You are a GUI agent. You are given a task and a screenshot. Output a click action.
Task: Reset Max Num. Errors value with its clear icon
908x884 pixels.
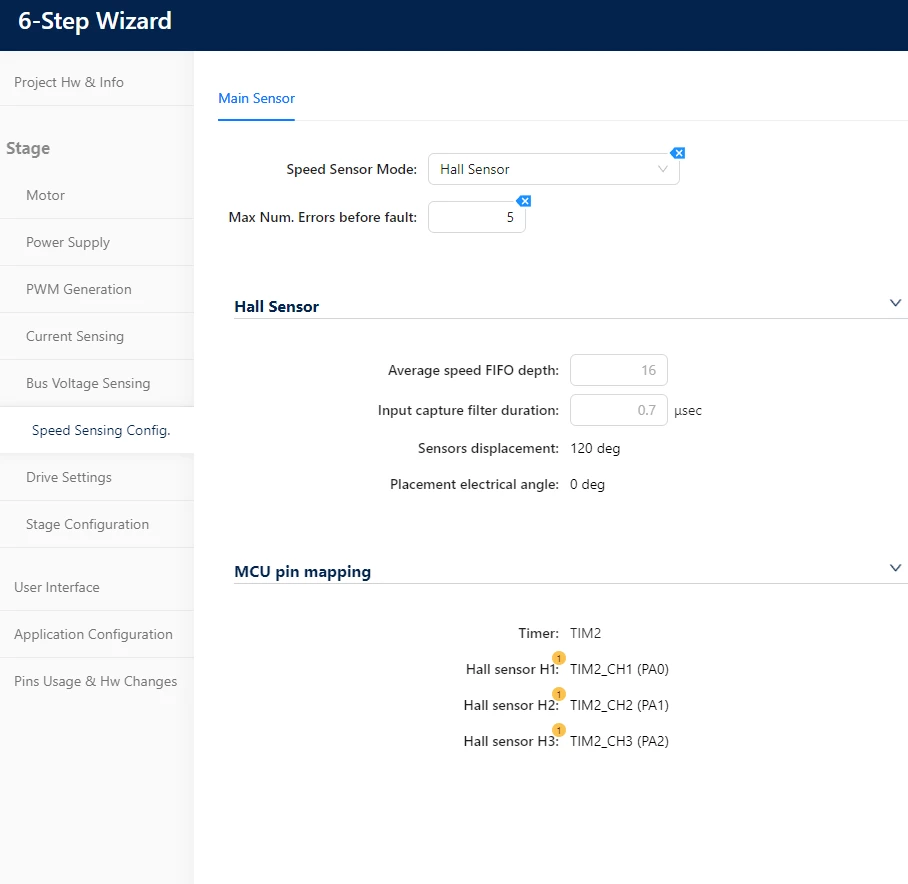coord(524,201)
